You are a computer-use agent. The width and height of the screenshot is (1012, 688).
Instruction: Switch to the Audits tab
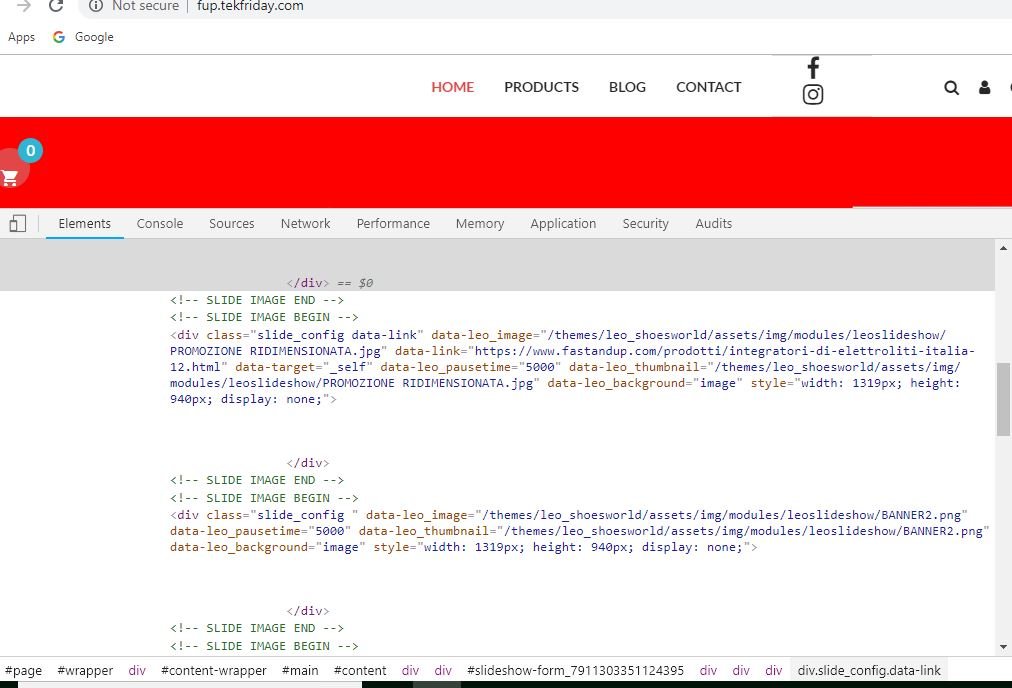tap(713, 223)
